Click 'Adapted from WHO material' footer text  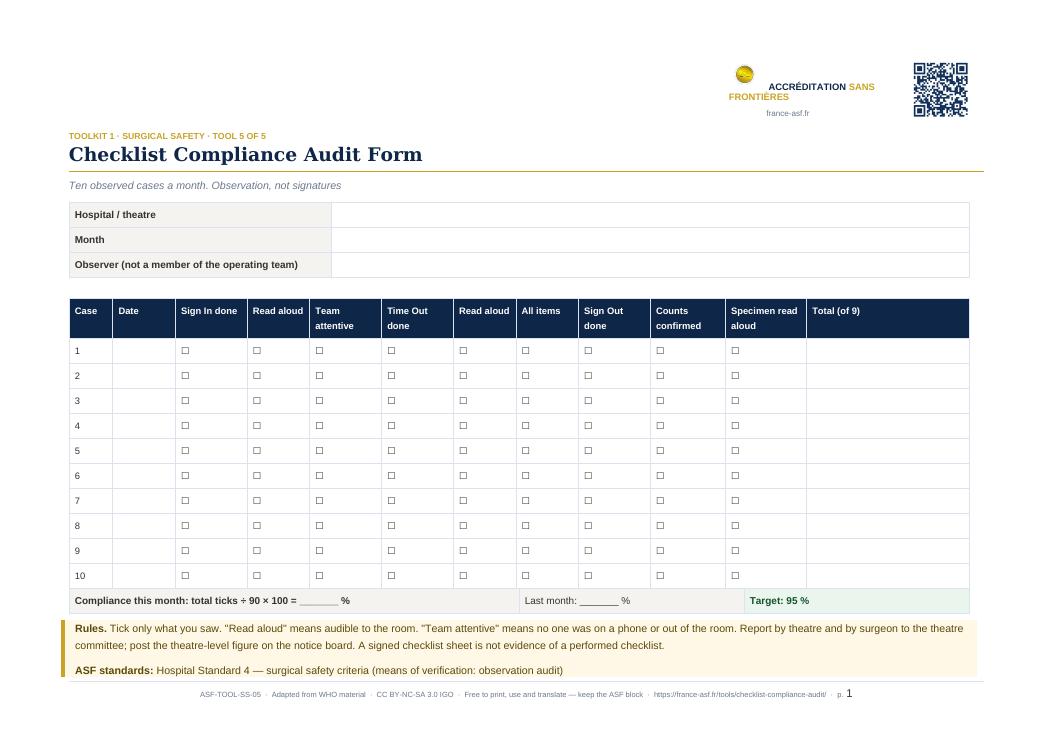[x=318, y=695]
